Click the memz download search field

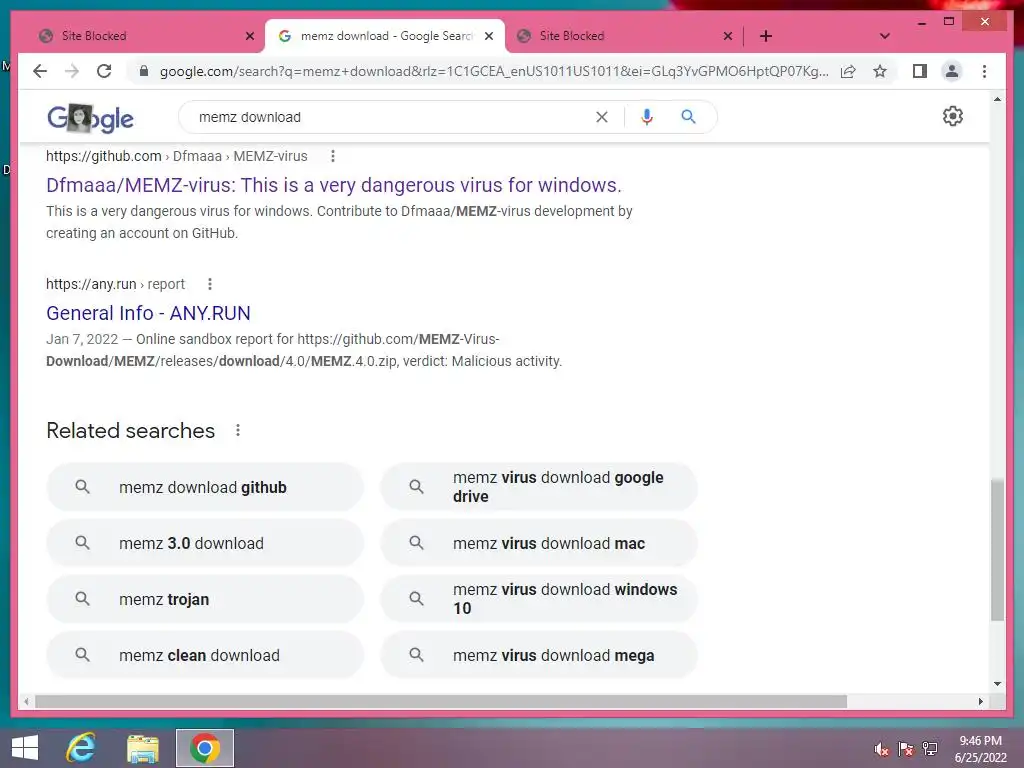(392, 117)
